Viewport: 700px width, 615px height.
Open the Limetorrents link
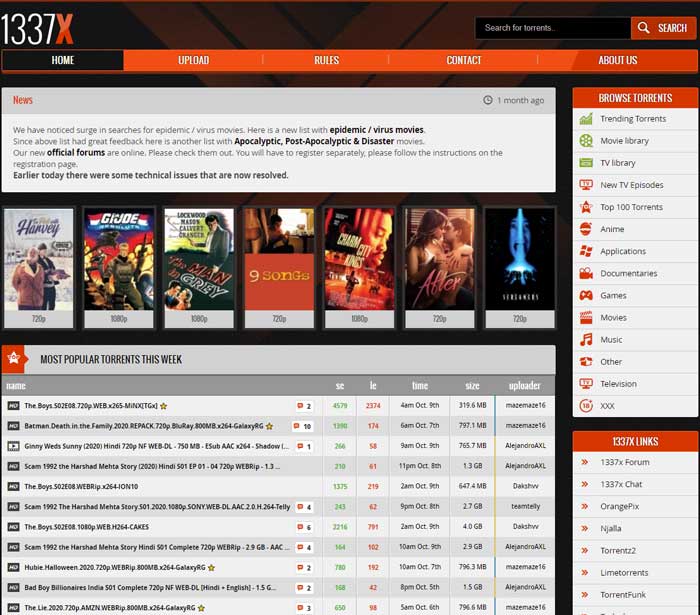624,573
